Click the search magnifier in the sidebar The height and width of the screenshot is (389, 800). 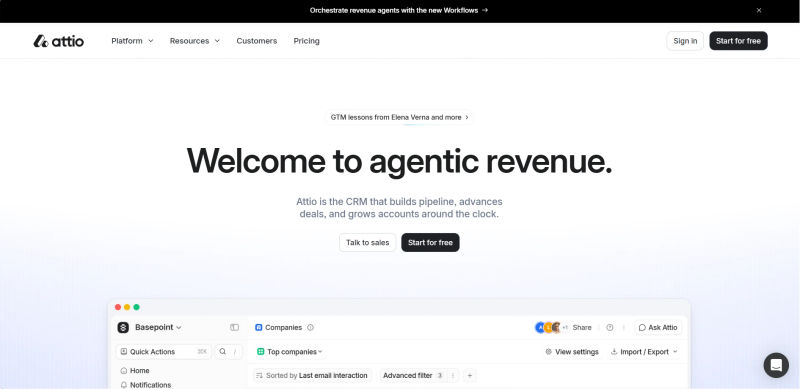point(222,351)
